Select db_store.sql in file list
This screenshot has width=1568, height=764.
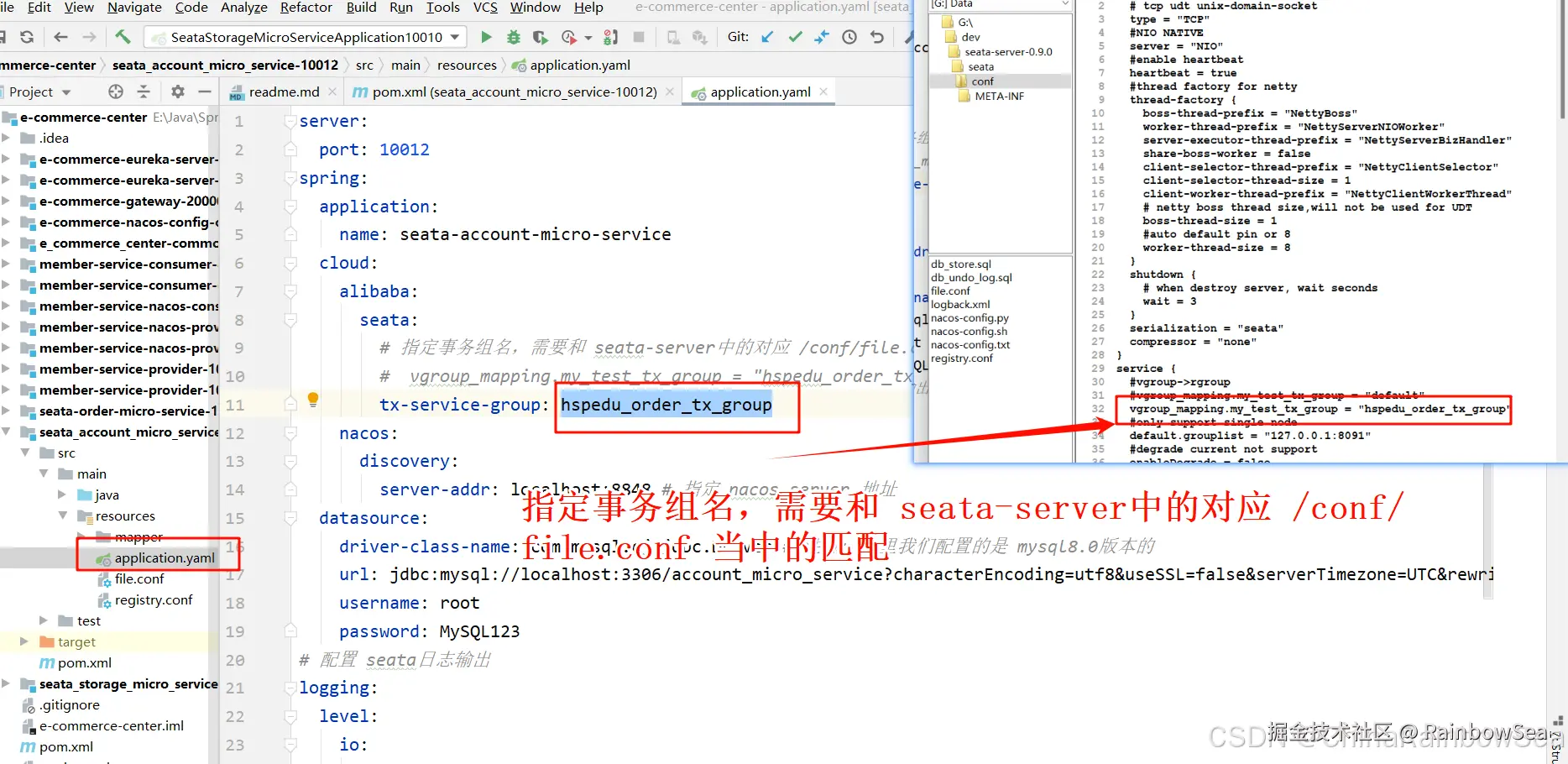pyautogui.click(x=961, y=264)
